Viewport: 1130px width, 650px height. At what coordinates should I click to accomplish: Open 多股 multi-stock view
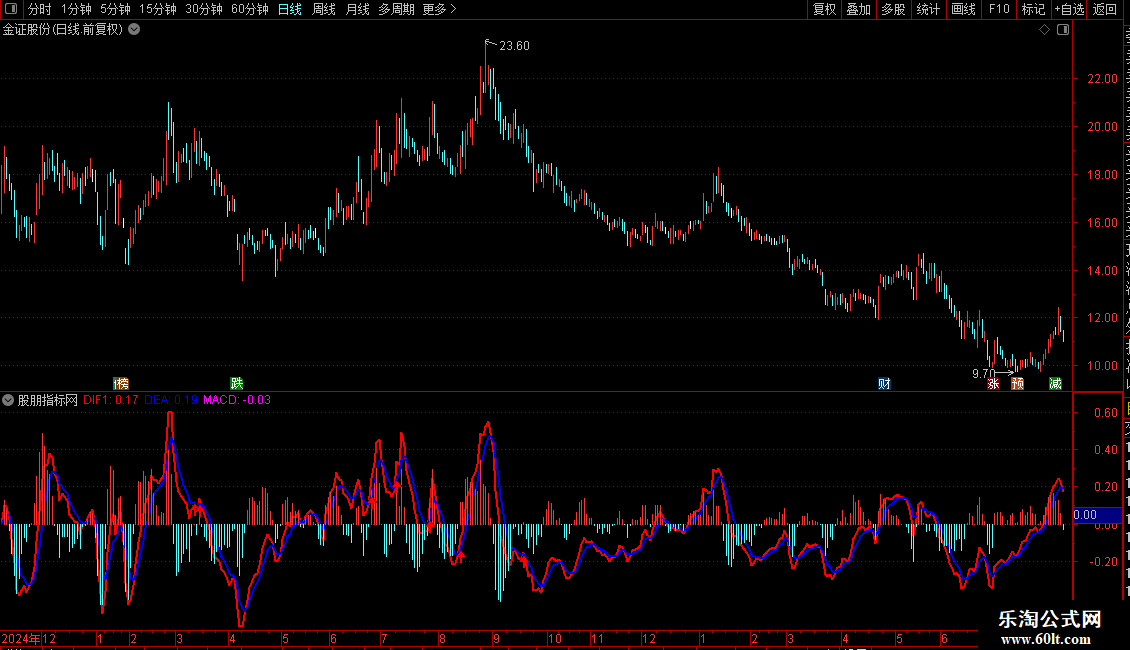point(893,9)
